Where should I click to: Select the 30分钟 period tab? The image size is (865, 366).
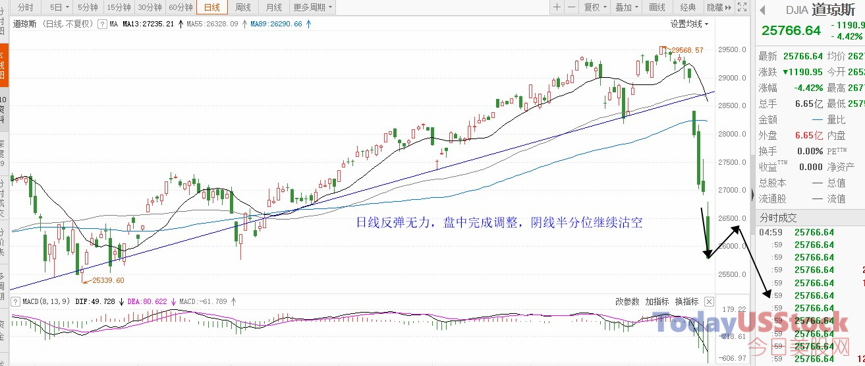pyautogui.click(x=150, y=7)
